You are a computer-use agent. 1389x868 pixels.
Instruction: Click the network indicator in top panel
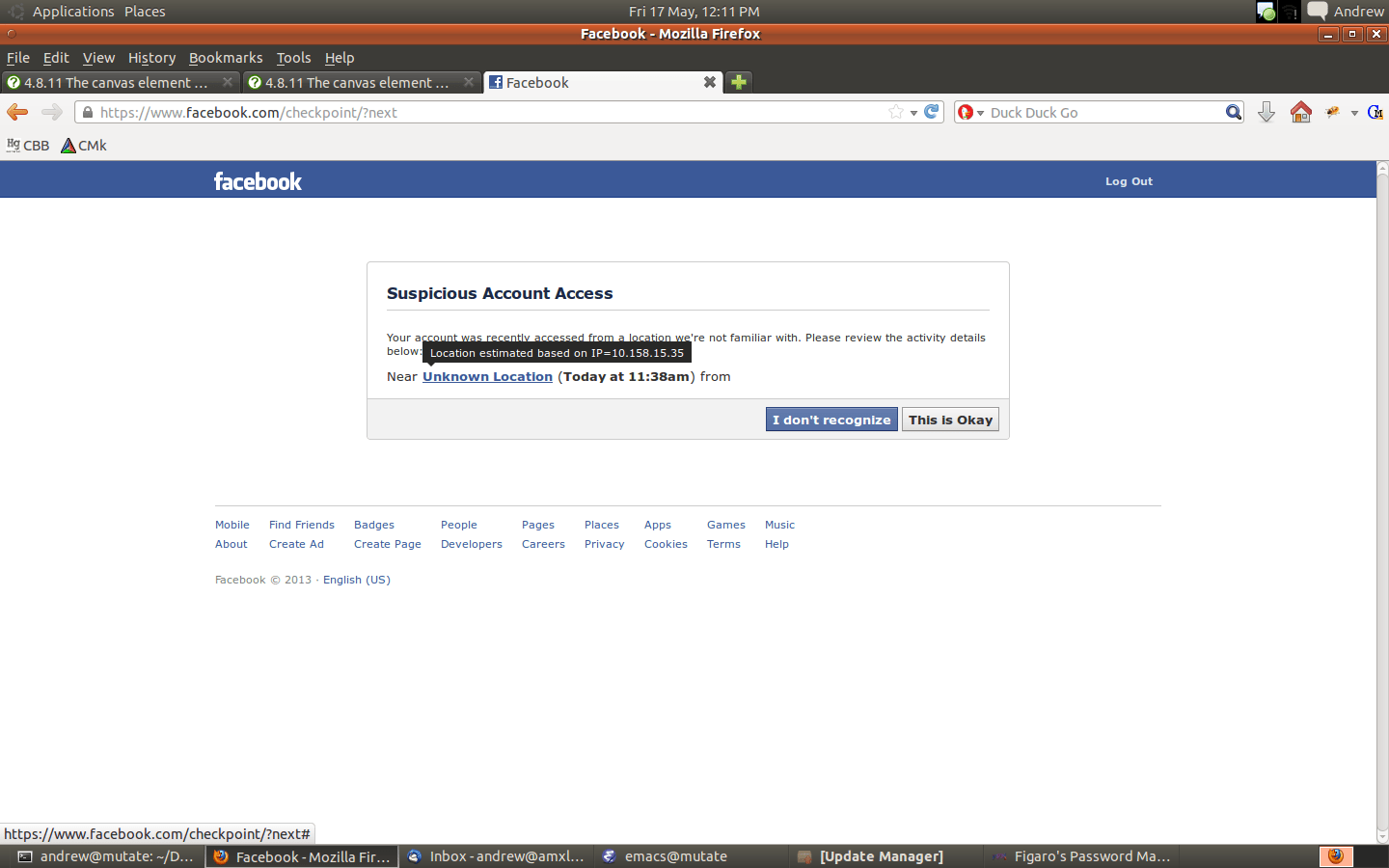[x=1291, y=12]
